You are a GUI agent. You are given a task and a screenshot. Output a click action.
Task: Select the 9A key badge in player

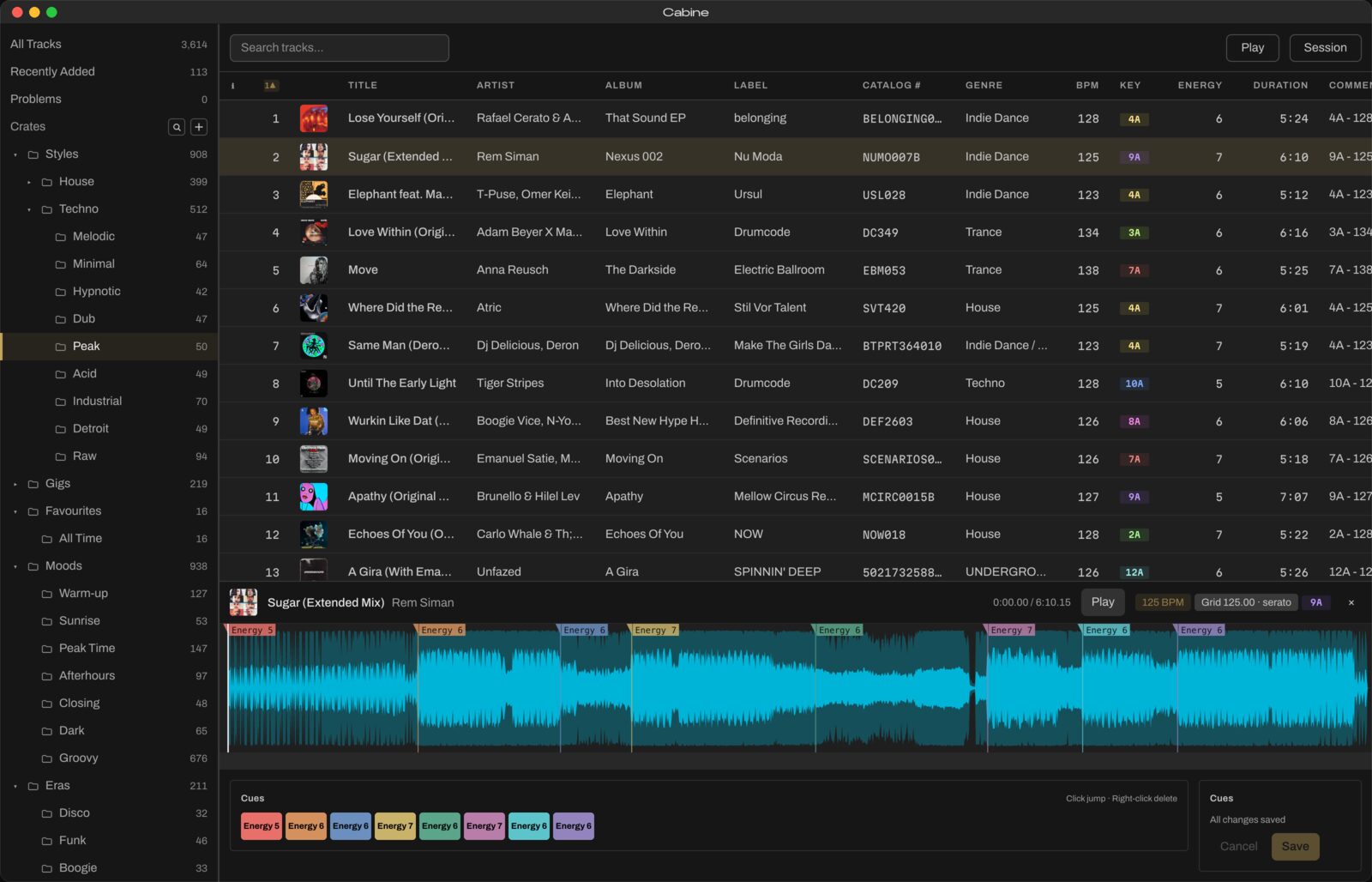click(x=1315, y=602)
